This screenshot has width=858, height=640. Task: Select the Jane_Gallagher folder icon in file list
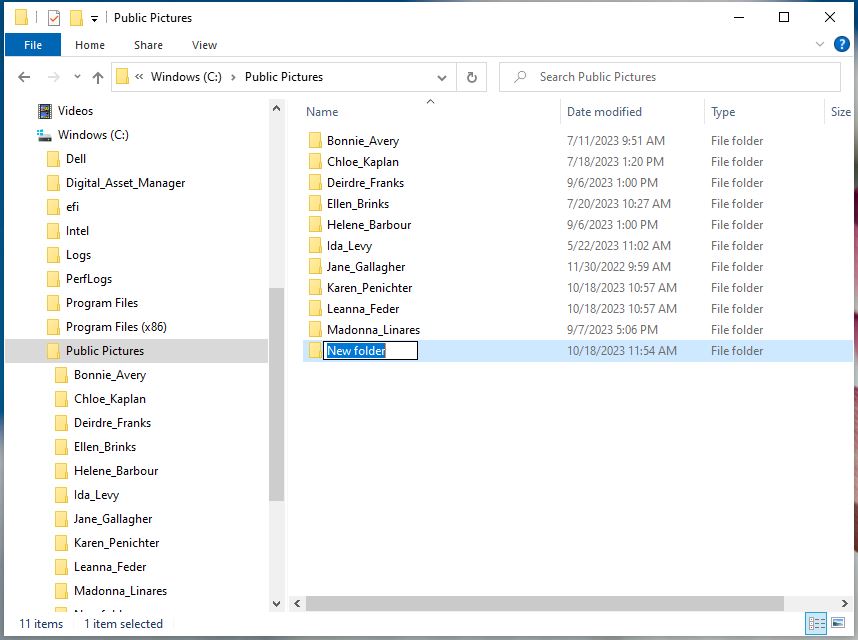pos(315,267)
